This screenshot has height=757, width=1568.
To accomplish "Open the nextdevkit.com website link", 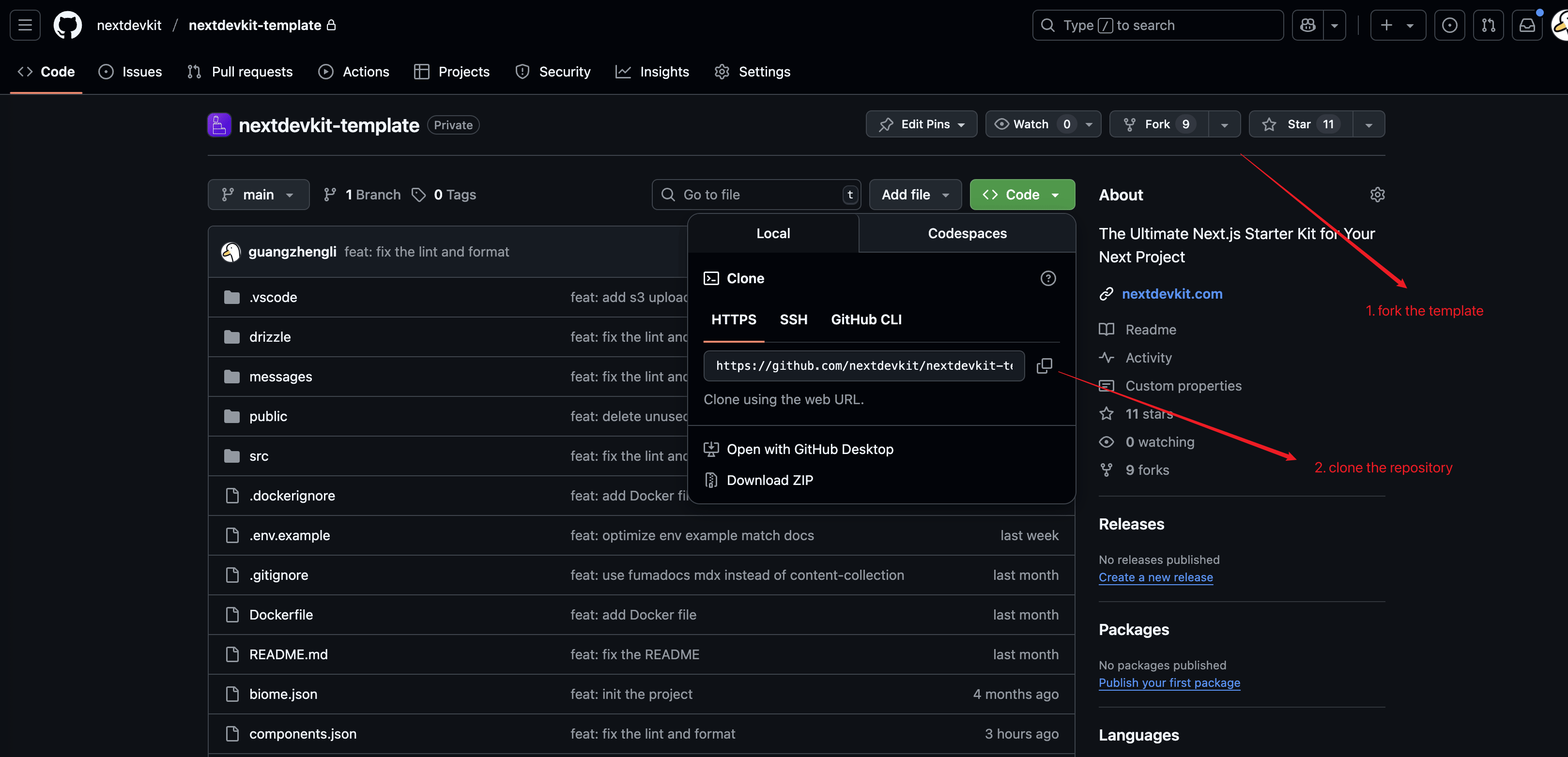I will pos(1172,294).
